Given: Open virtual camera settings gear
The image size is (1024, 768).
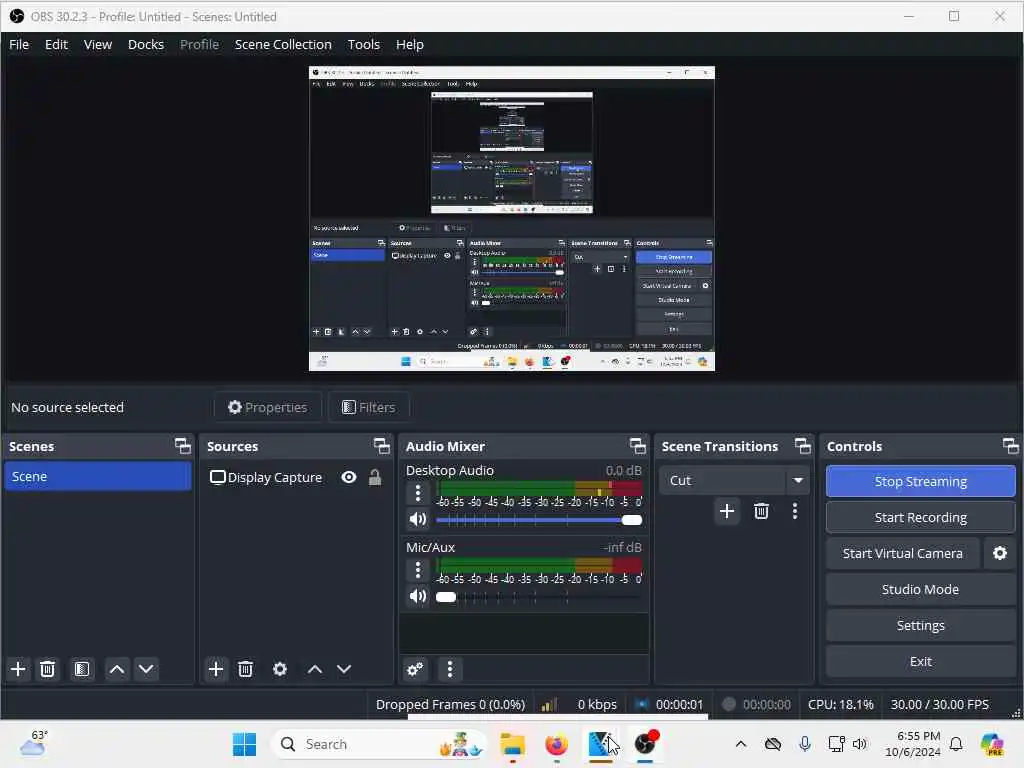Looking at the screenshot, I should tap(1000, 553).
